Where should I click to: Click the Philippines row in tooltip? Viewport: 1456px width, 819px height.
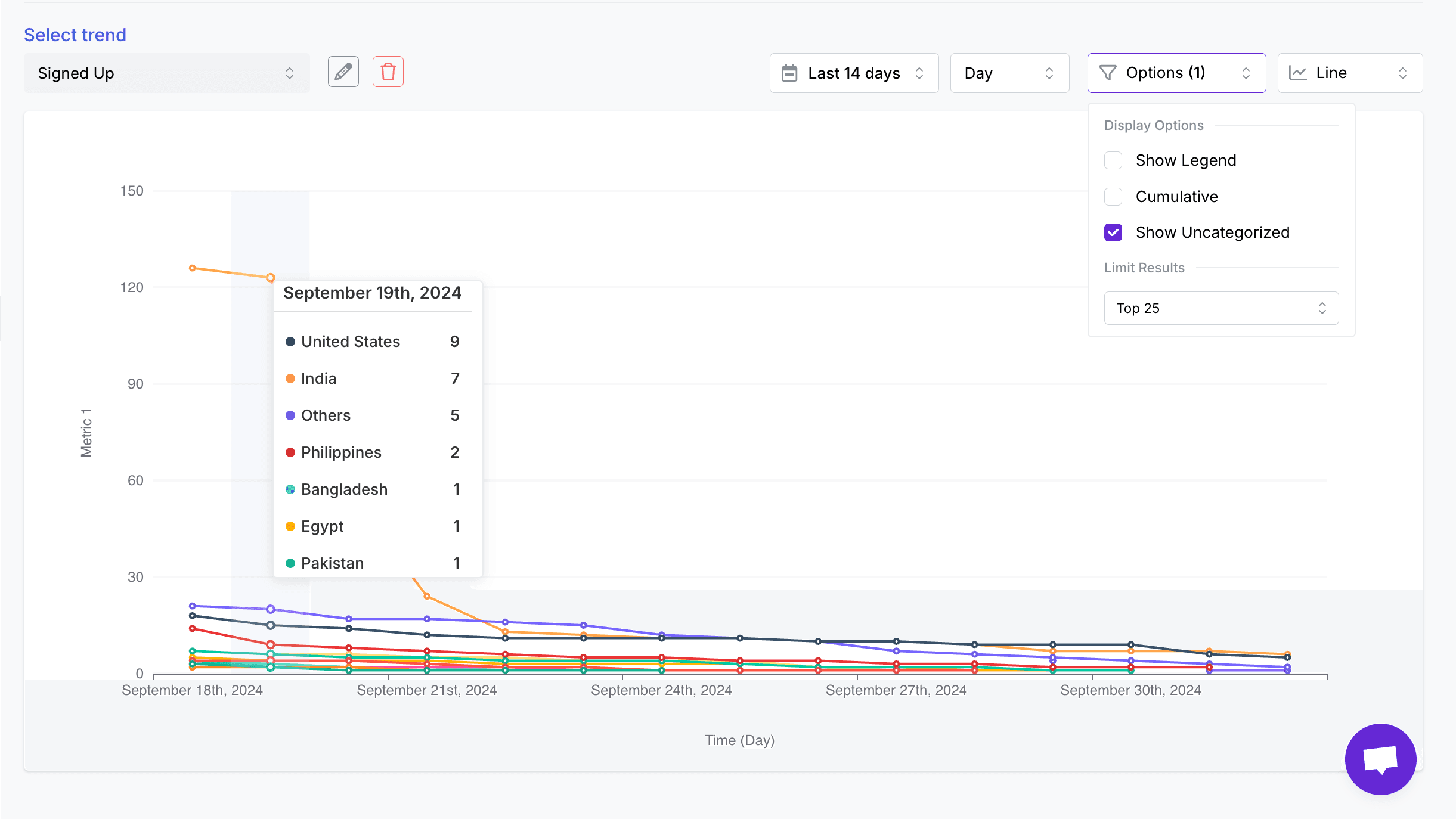(373, 452)
